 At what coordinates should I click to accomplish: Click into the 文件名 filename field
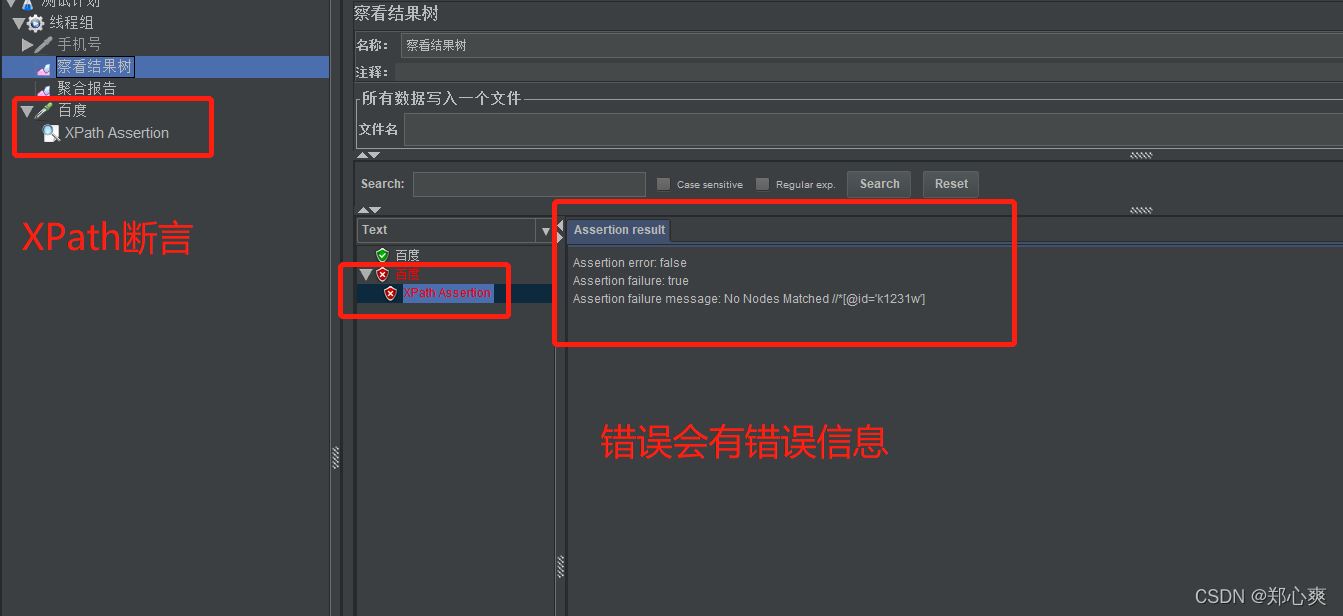pyautogui.click(x=873, y=130)
